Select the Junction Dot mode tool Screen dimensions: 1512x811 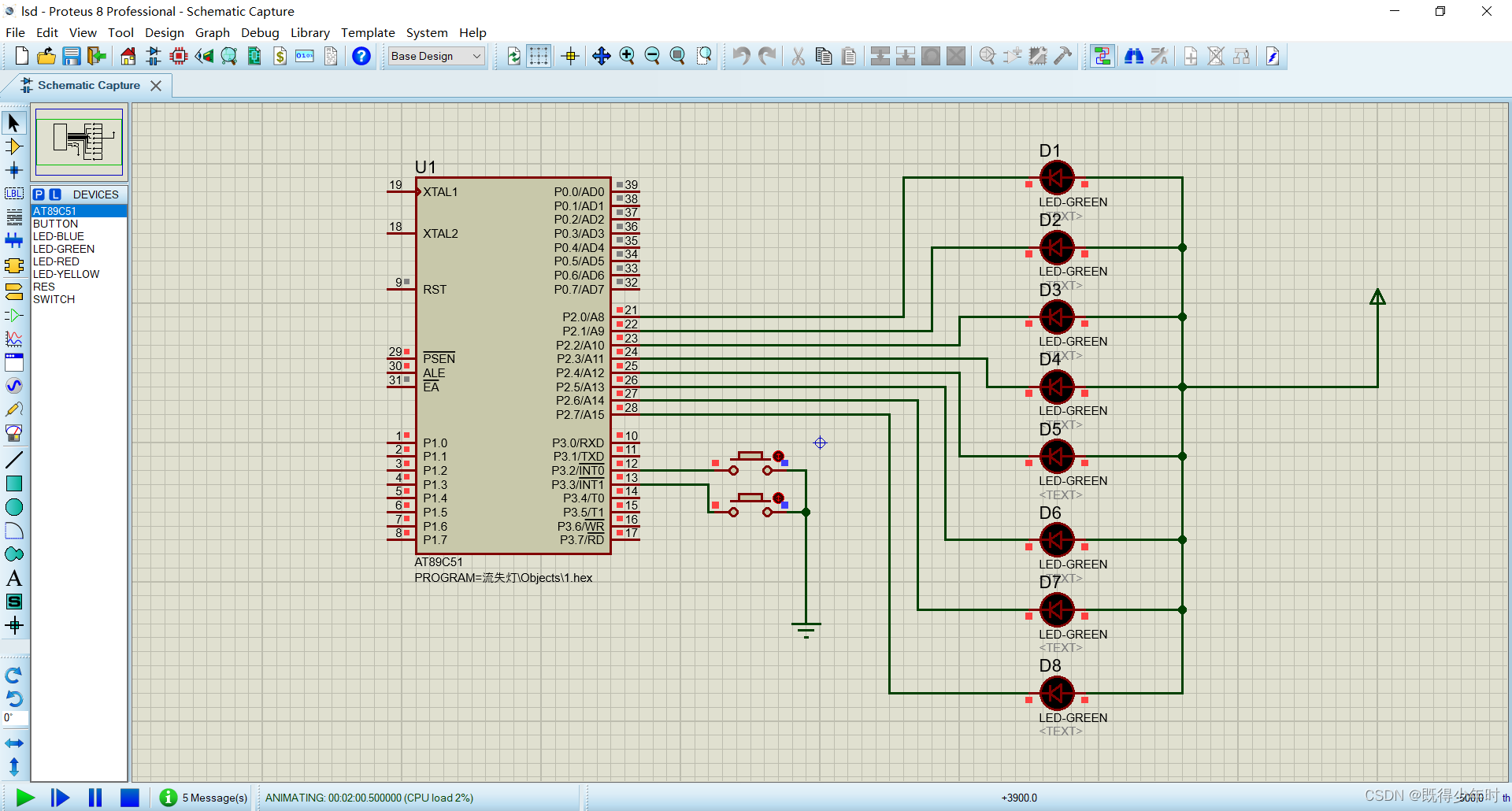pos(14,170)
